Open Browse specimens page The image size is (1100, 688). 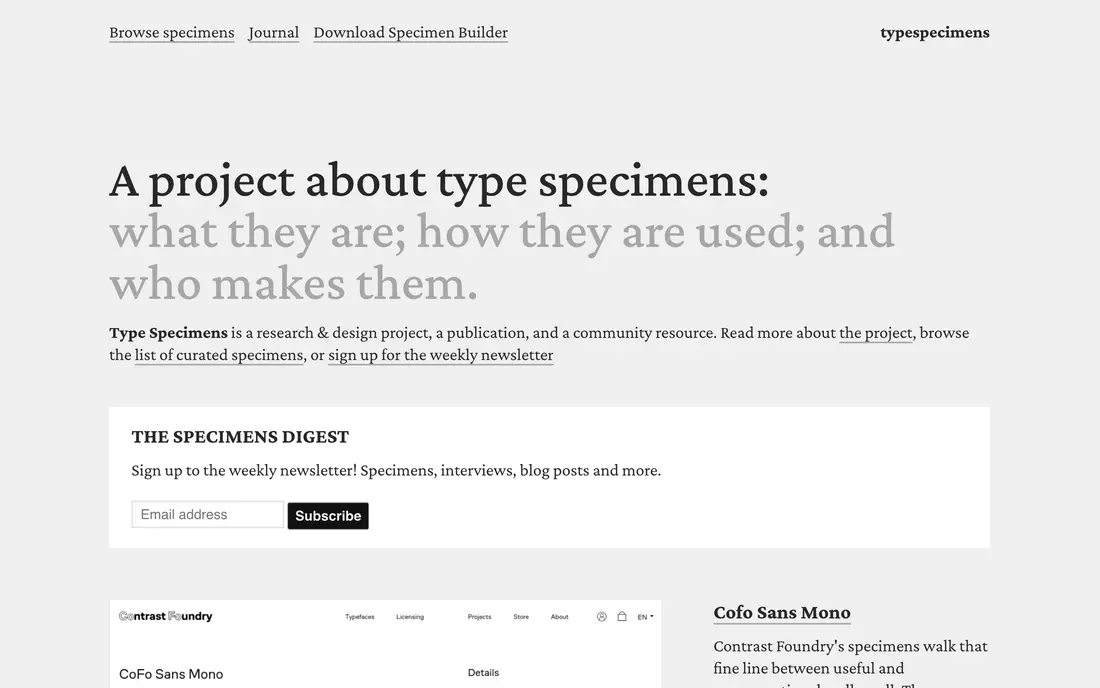(x=172, y=32)
